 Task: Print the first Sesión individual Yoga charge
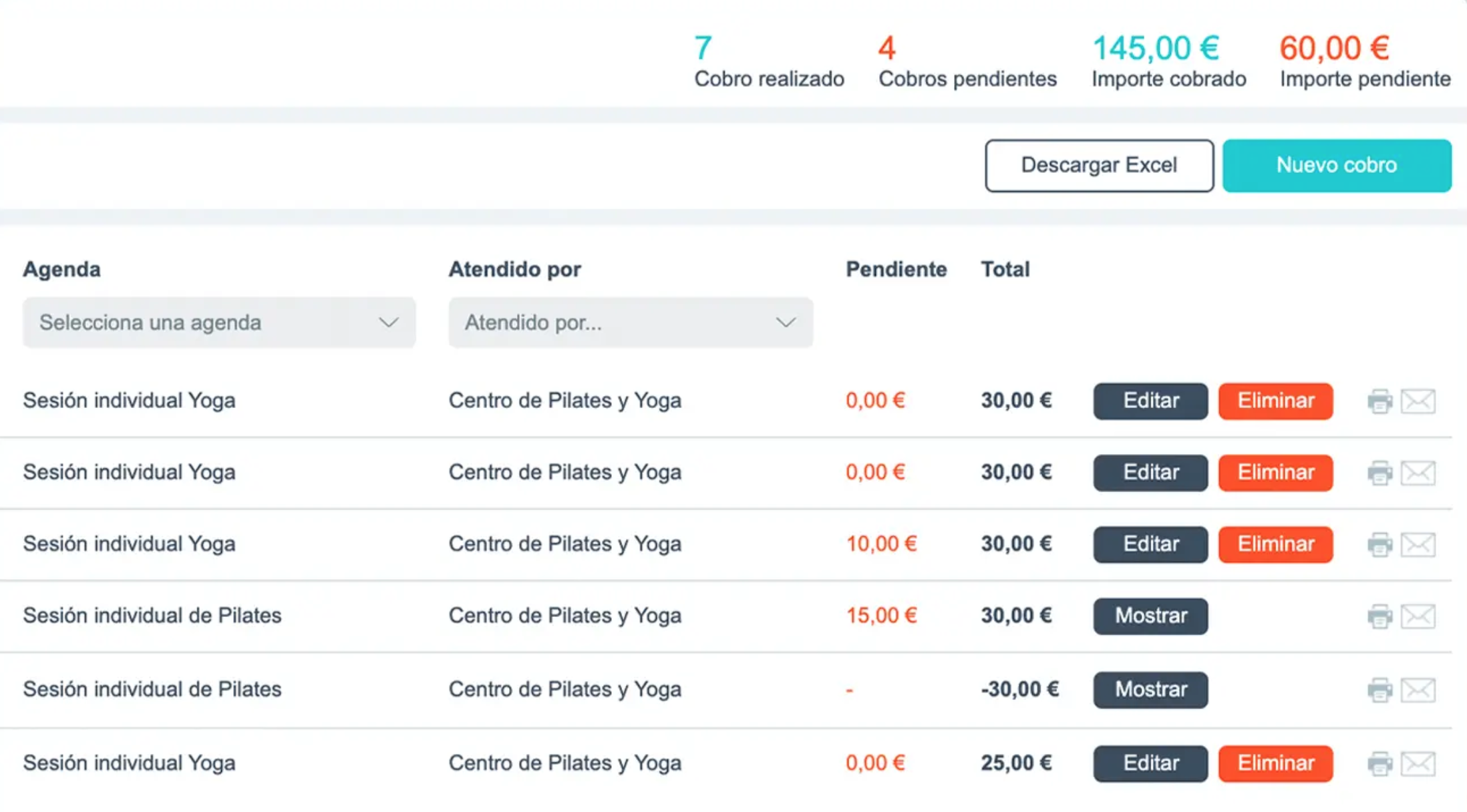(x=1379, y=401)
